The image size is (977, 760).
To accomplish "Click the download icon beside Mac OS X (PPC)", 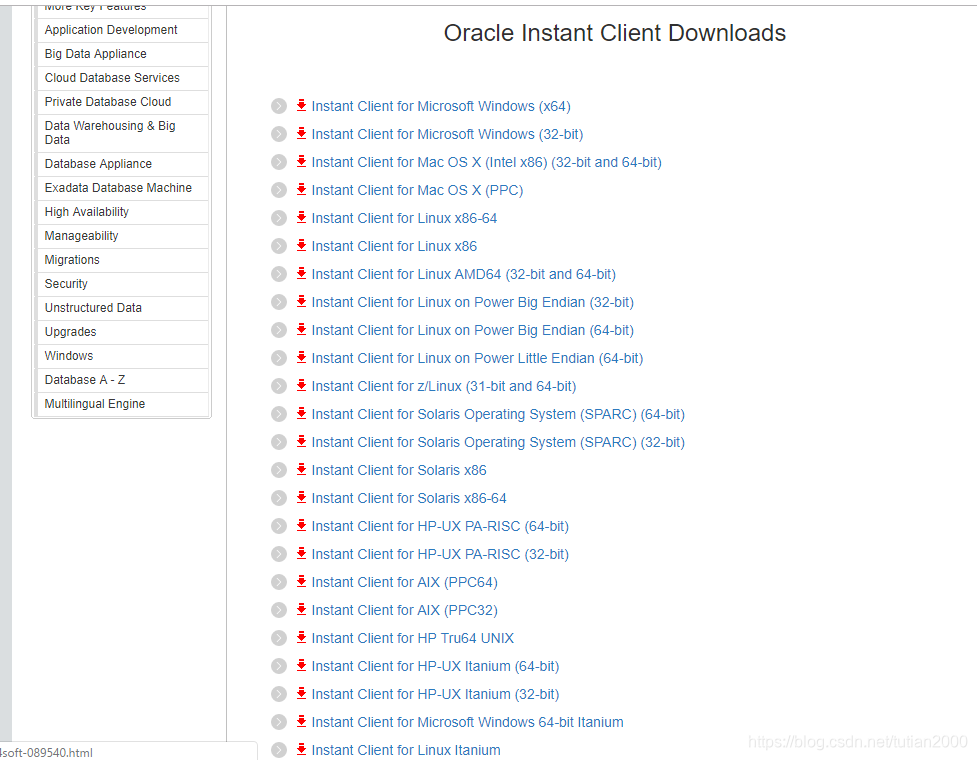I will point(302,189).
